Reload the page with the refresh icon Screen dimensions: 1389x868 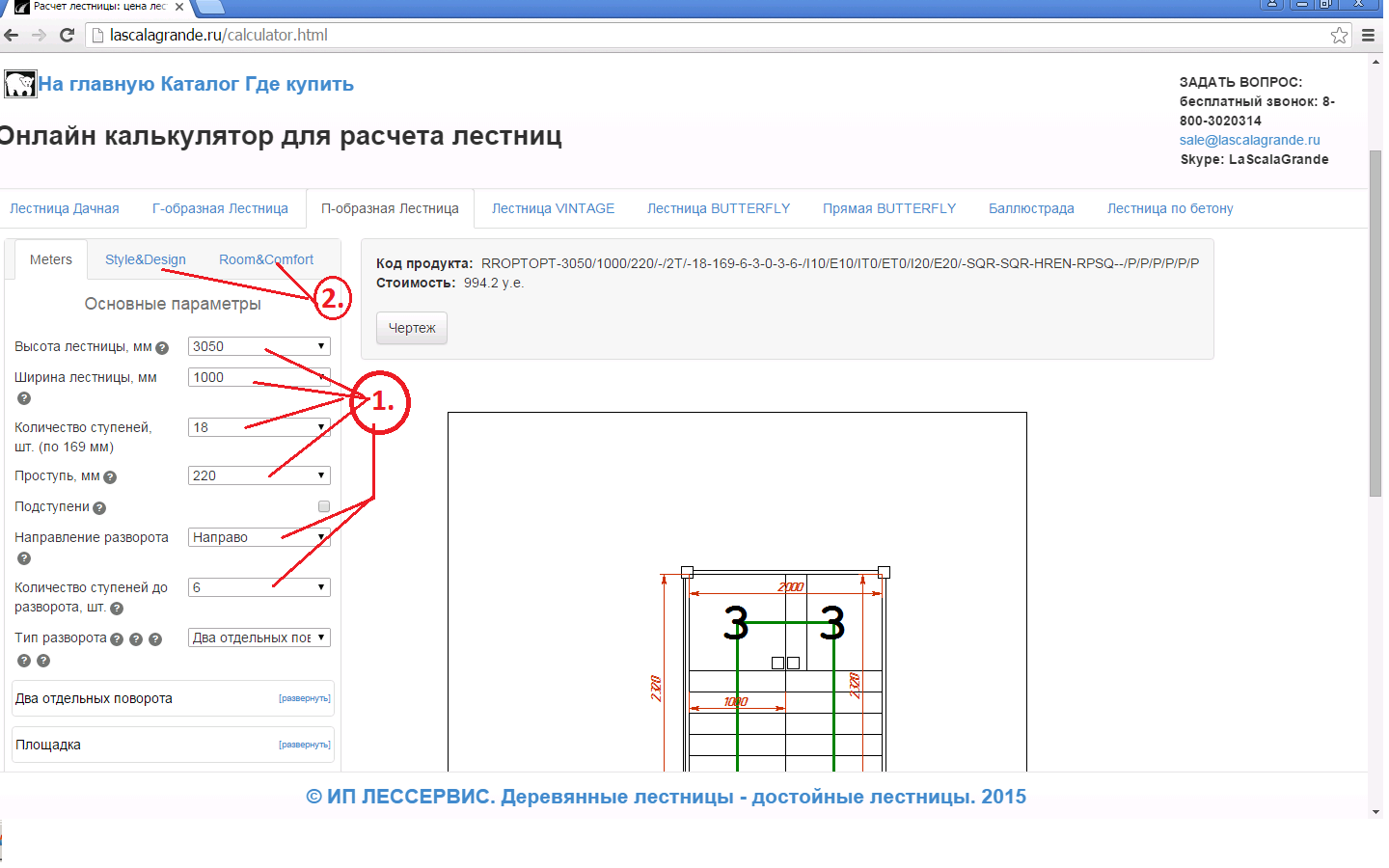(x=67, y=35)
